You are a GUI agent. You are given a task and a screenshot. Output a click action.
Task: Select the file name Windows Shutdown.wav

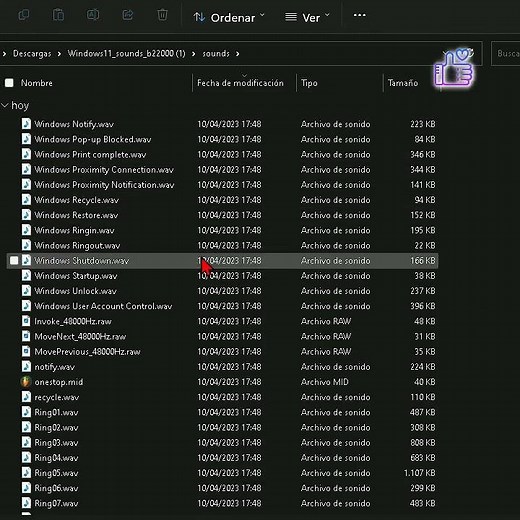click(x=81, y=261)
